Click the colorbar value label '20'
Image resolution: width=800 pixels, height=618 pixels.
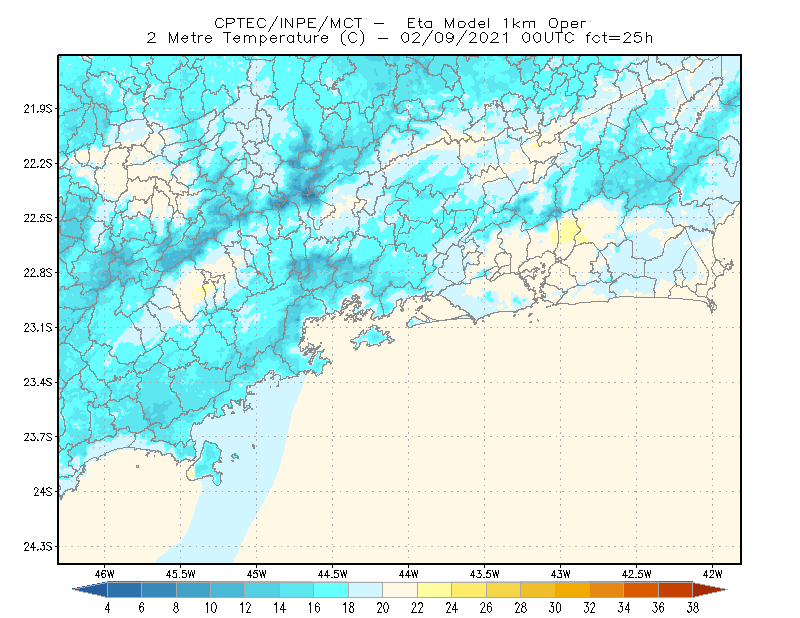(383, 608)
